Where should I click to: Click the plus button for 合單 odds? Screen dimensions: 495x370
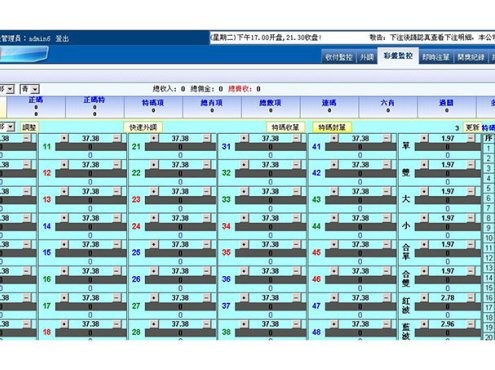coord(424,244)
